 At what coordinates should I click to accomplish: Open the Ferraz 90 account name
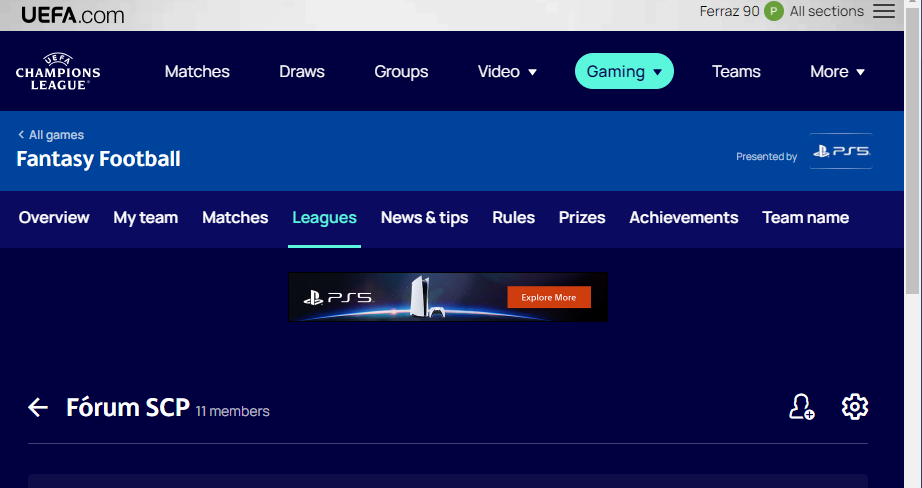pyautogui.click(x=729, y=11)
